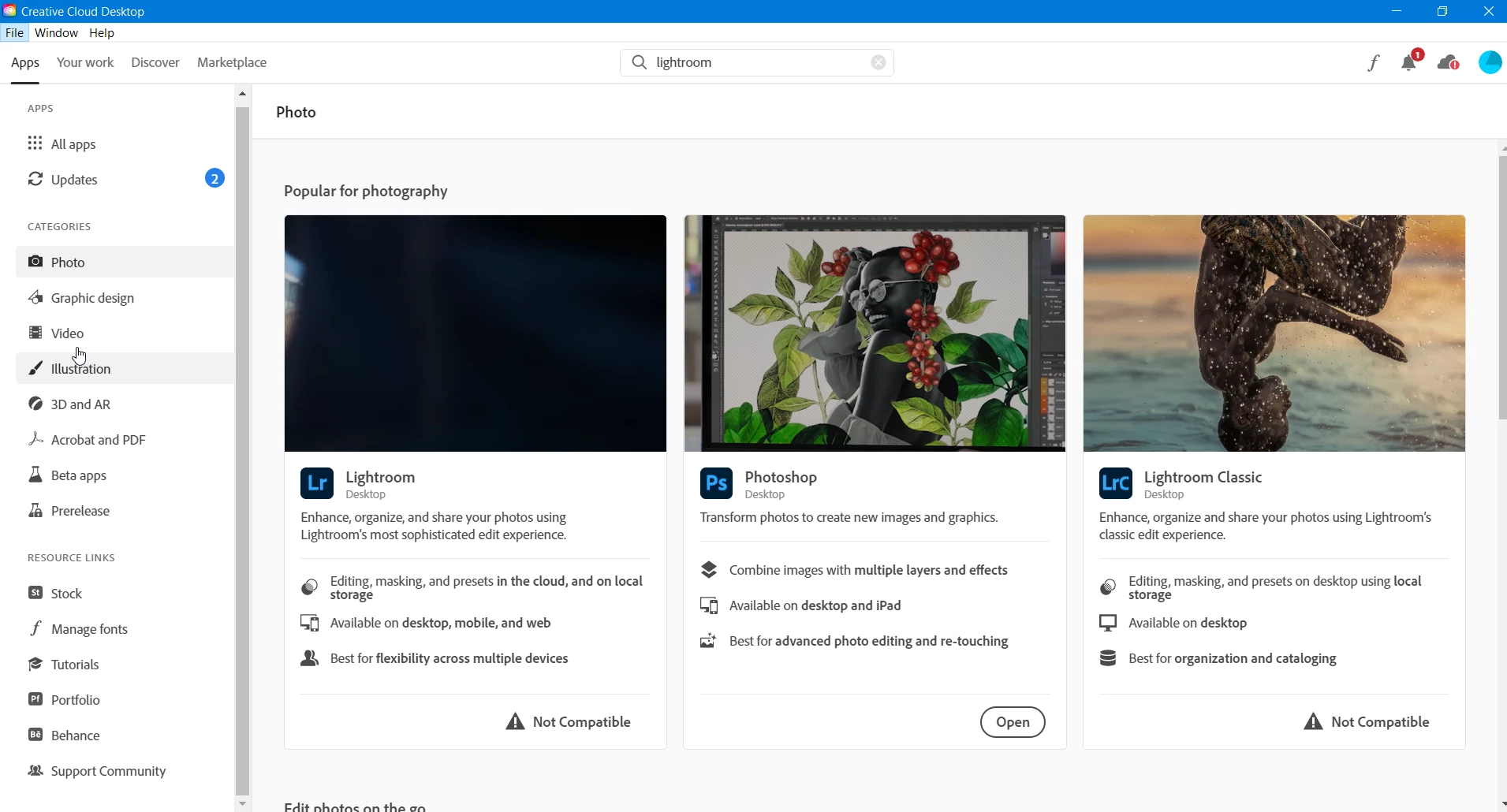Screen dimensions: 1507x812
Task: Click the main content vertical scrollbar thumb
Action: point(1502,288)
